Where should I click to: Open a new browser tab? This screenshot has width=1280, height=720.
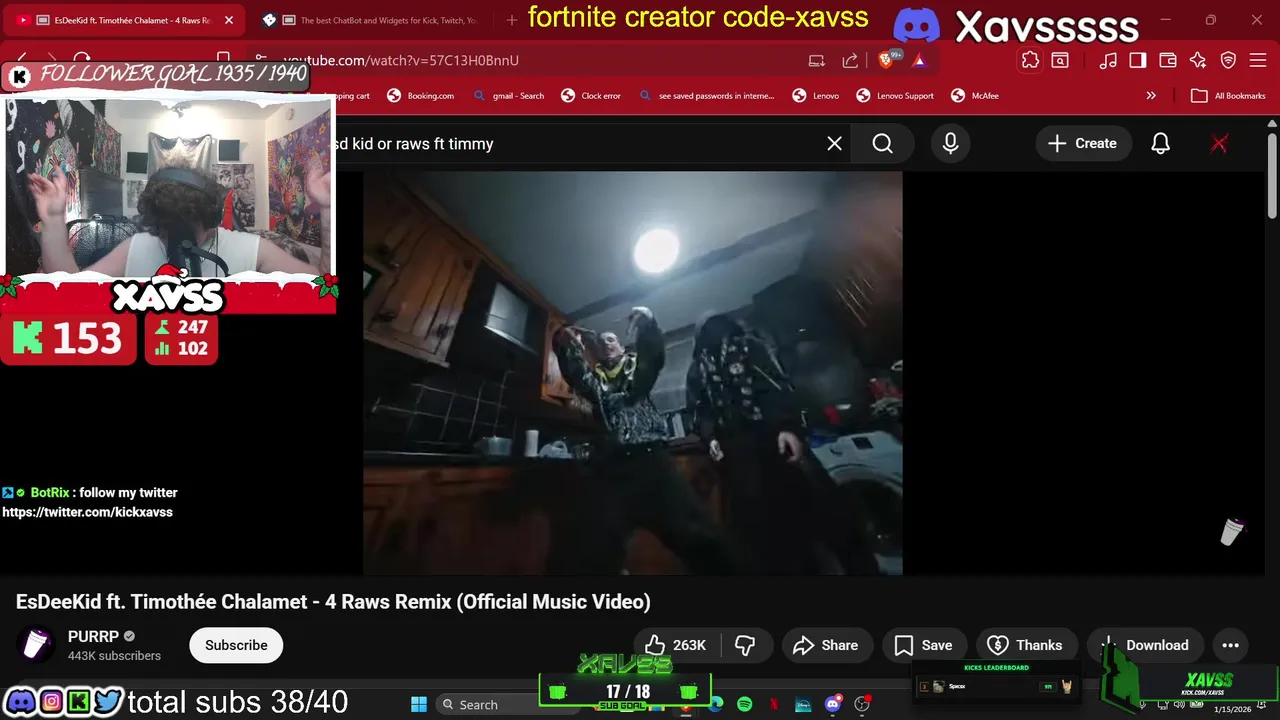511,20
